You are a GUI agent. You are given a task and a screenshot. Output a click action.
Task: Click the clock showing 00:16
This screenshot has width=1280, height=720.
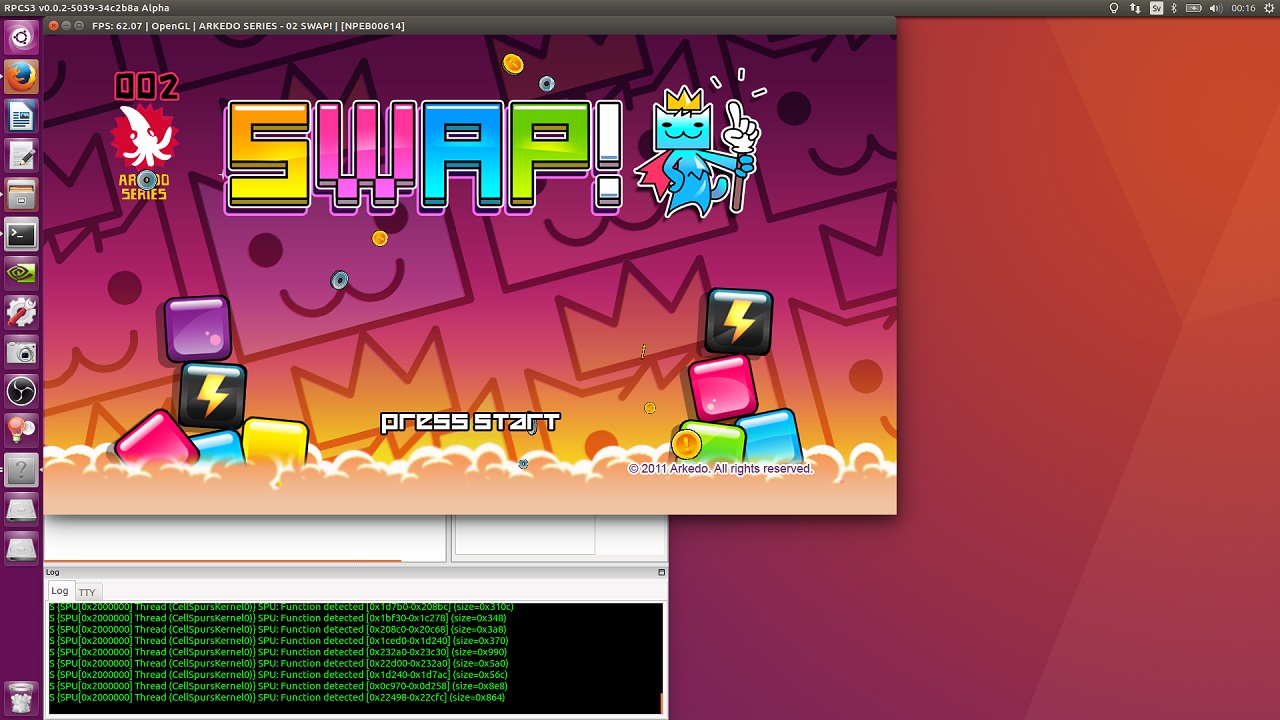(x=1243, y=8)
